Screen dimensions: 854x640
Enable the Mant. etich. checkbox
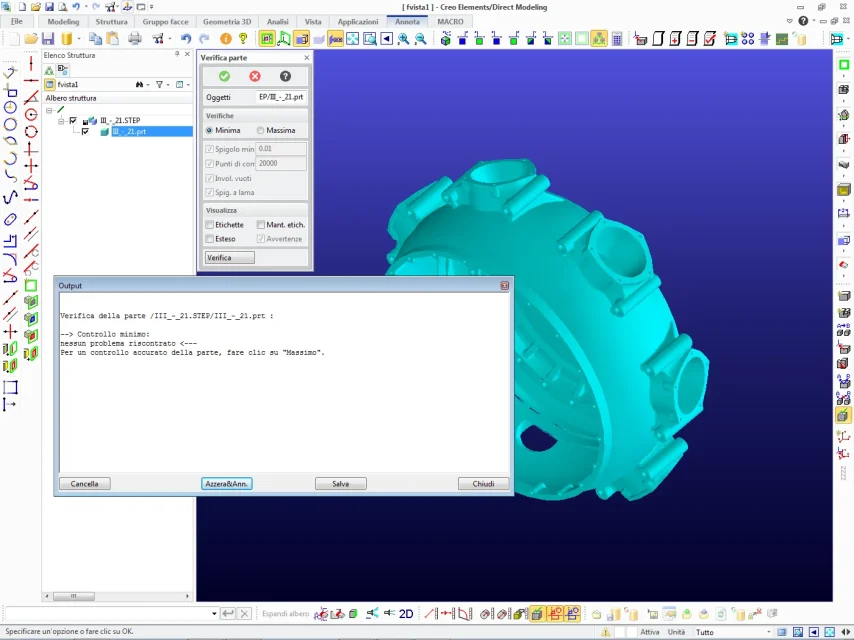261,224
